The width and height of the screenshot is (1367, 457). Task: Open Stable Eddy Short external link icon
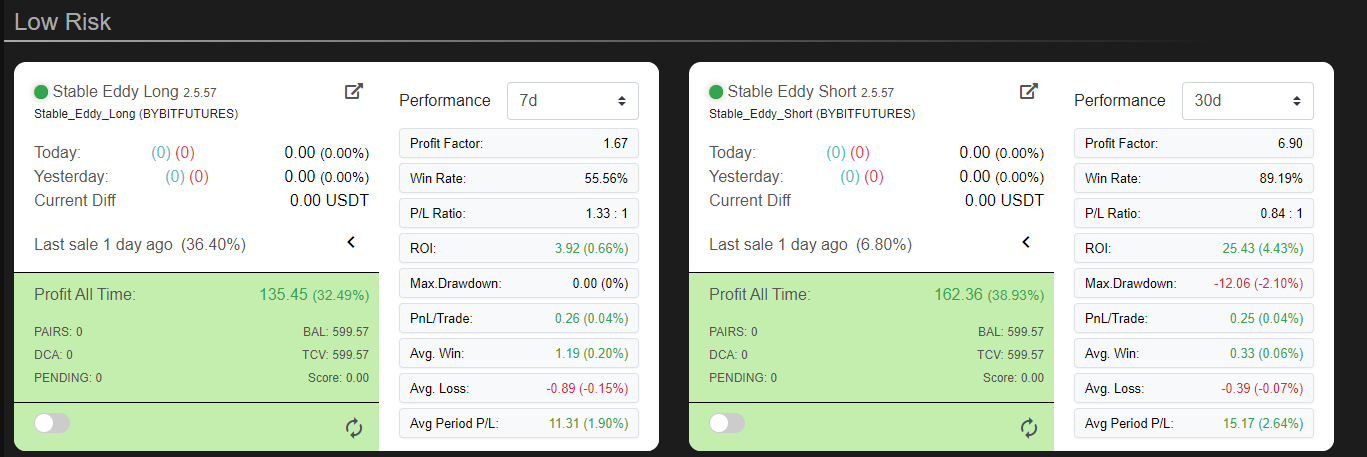click(x=1028, y=91)
